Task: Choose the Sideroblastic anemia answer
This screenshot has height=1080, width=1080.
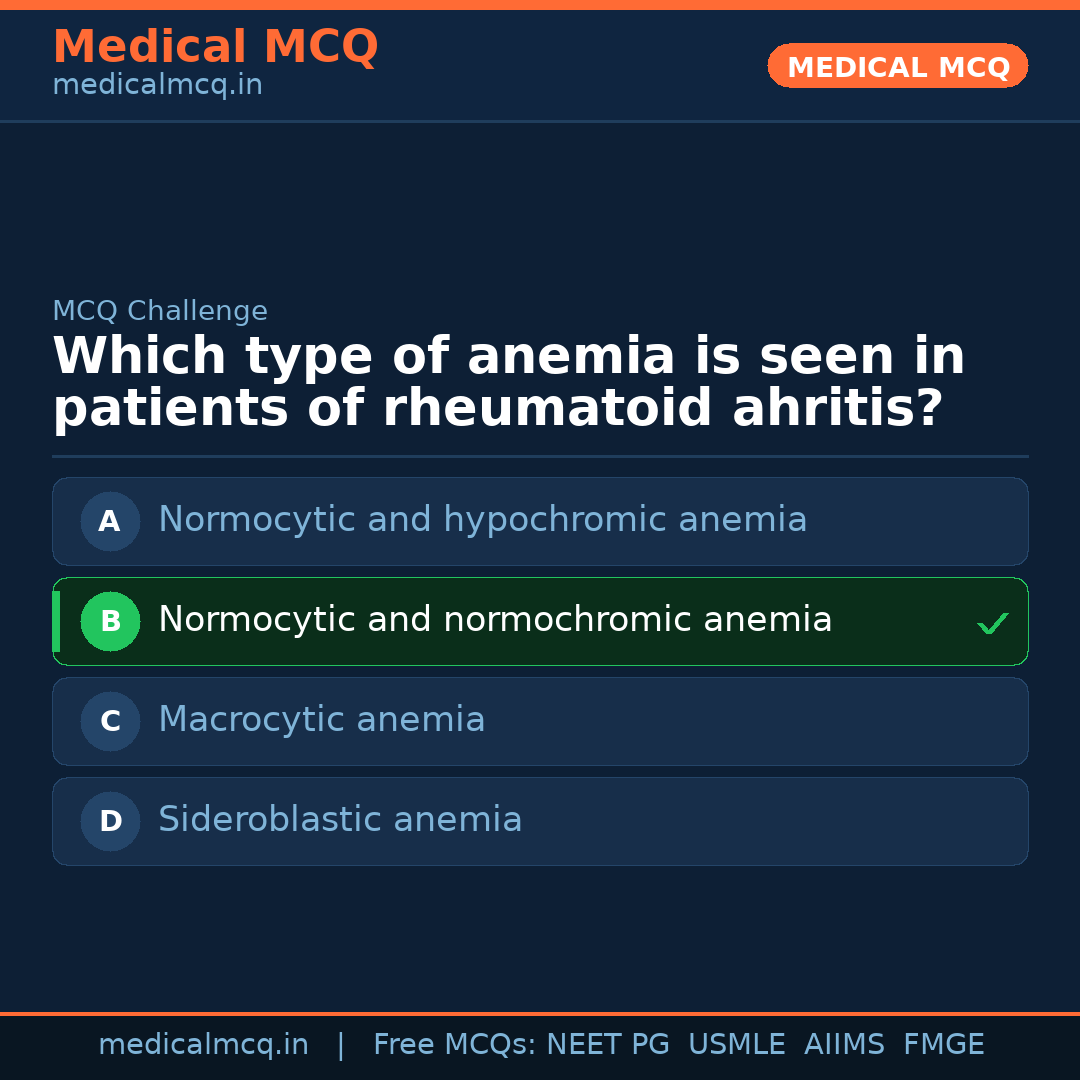Action: click(x=340, y=821)
